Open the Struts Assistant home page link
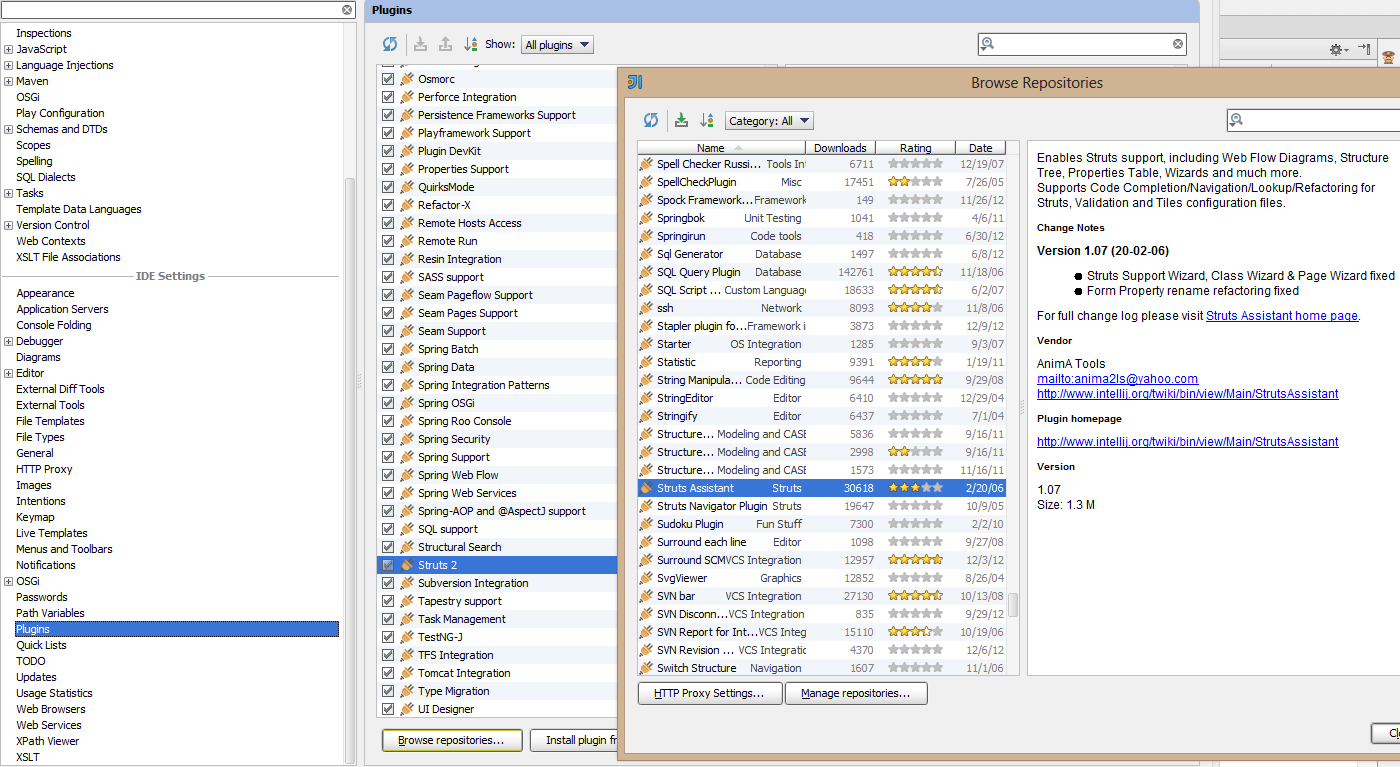This screenshot has height=767, width=1400. coord(1282,316)
